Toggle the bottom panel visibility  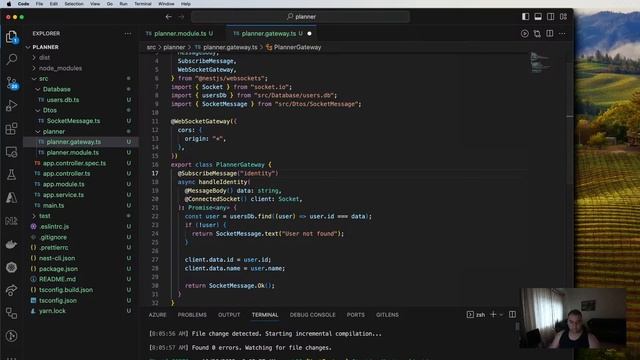(538, 17)
